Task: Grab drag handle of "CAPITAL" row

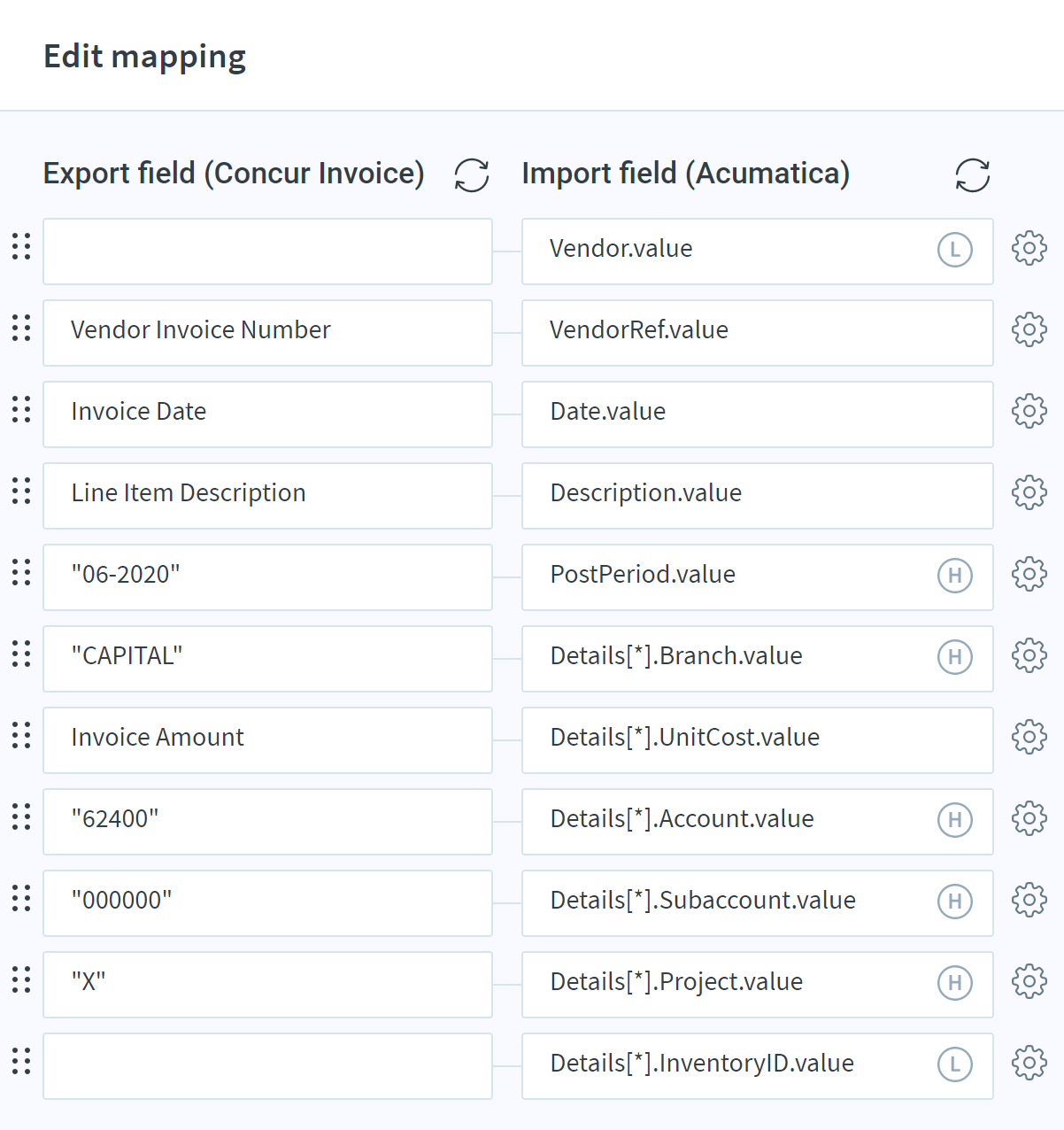Action: pos(21,654)
